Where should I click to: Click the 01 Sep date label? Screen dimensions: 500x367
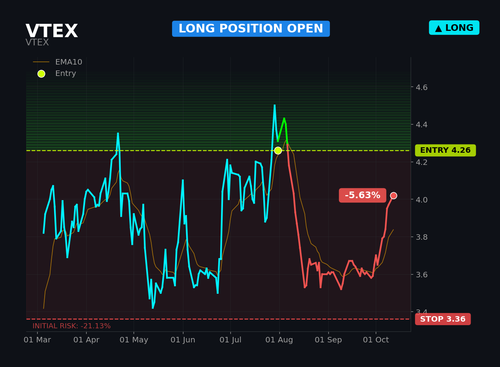(328, 340)
